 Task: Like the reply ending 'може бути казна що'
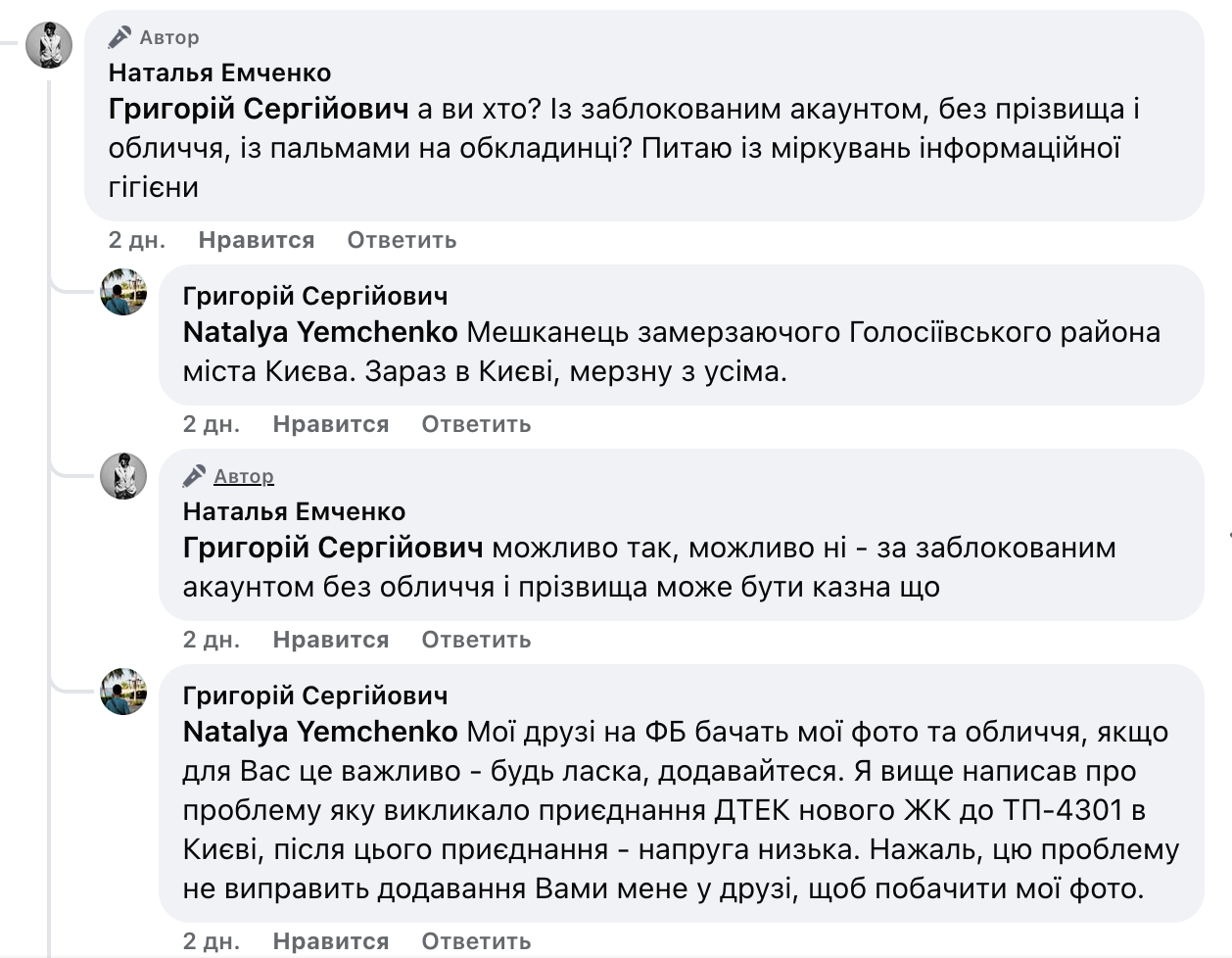point(330,640)
